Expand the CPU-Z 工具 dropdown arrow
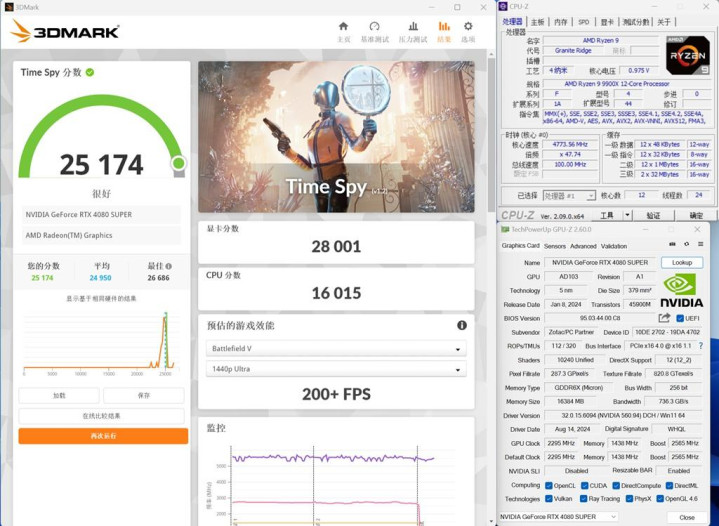719x526 pixels. pos(627,215)
